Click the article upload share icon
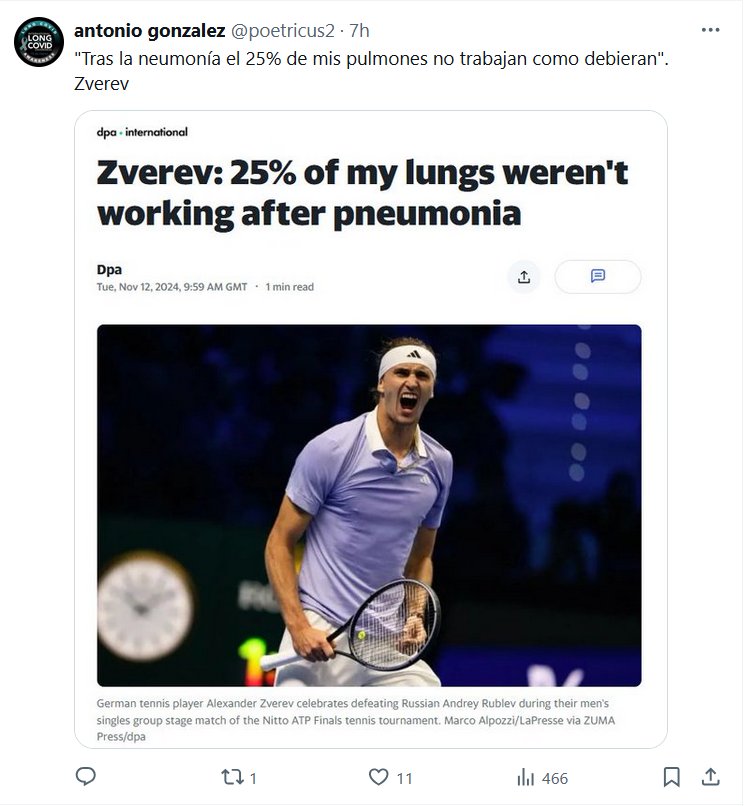Image resolution: width=744 pixels, height=806 pixels. point(523,277)
